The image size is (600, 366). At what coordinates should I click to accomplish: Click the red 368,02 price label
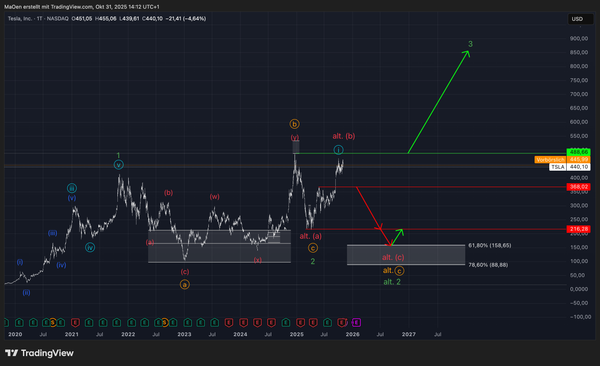[579, 187]
